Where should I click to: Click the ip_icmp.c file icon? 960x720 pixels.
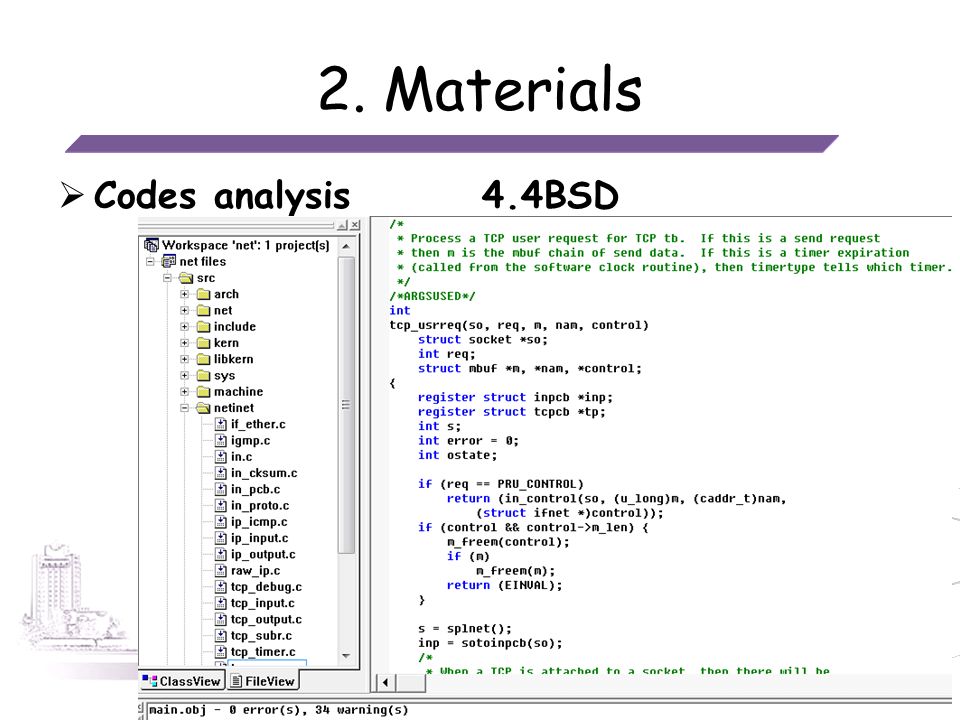coord(221,522)
